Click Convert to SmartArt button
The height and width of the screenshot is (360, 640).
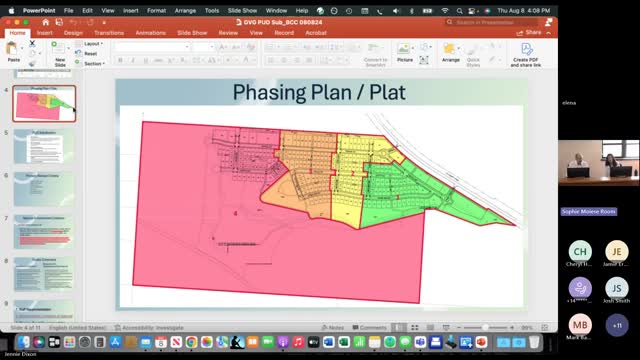(375, 55)
